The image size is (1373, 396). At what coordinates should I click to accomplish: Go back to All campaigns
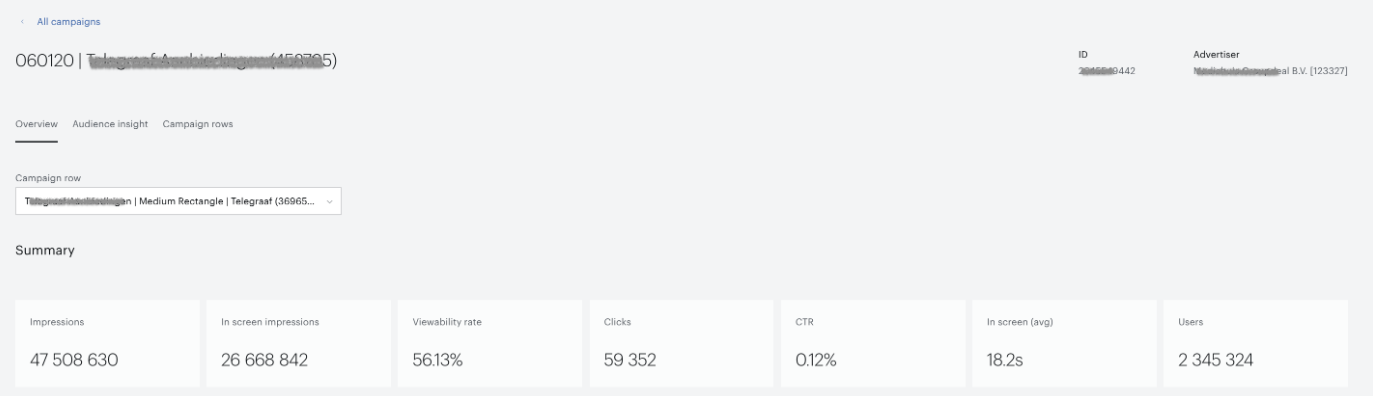tap(68, 21)
